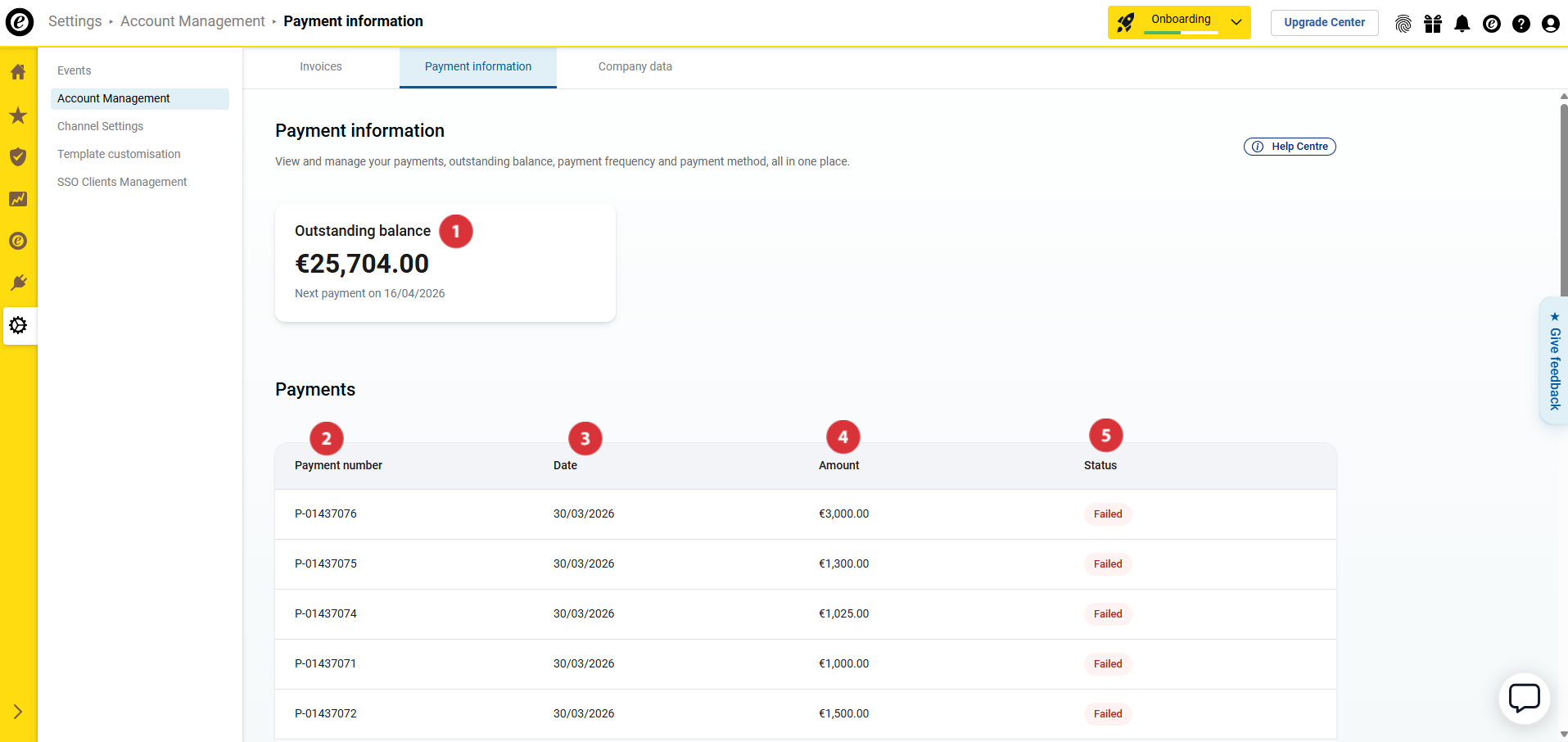
Task: Click the home icon in left sidebar
Action: (x=18, y=72)
